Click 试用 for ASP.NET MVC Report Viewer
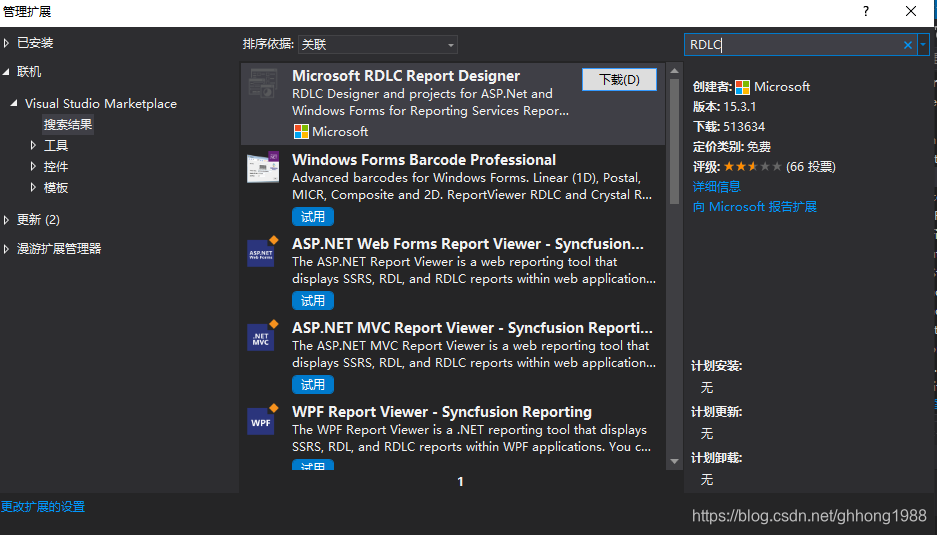 coord(313,384)
